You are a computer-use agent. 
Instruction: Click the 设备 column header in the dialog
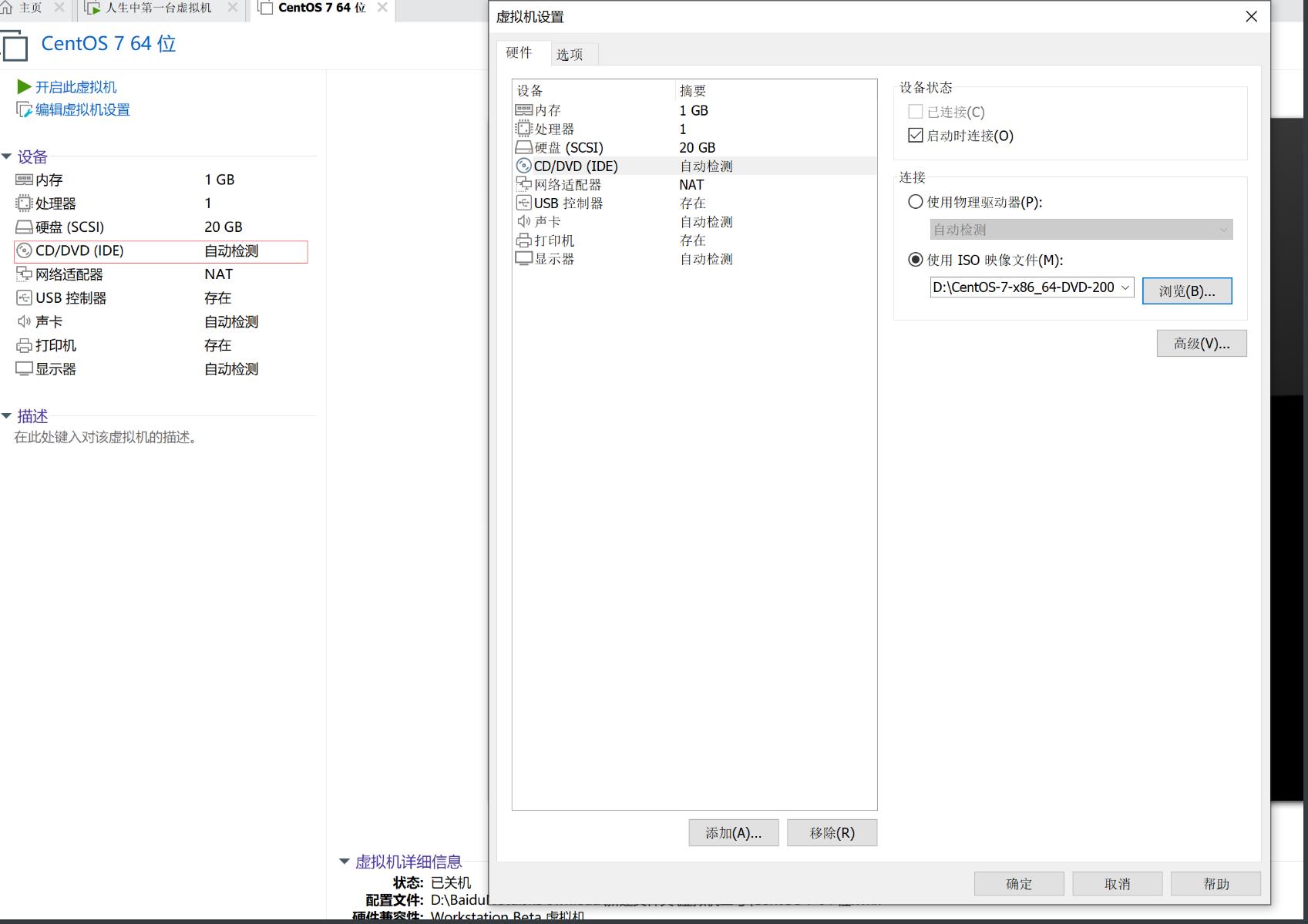[x=594, y=91]
